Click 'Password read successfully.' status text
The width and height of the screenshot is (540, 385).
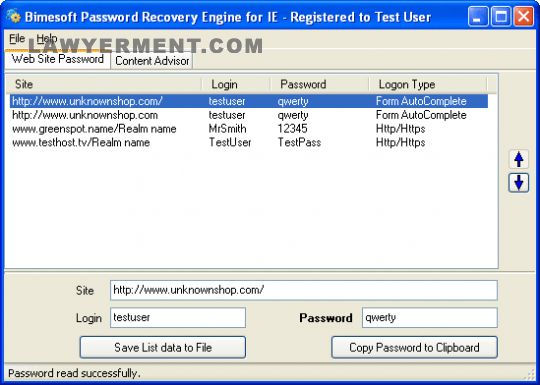tap(74, 373)
